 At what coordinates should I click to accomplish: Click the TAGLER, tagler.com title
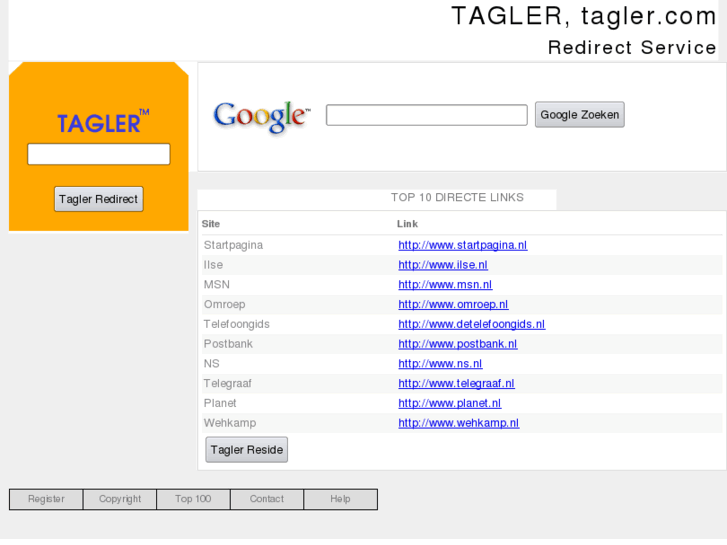click(584, 16)
